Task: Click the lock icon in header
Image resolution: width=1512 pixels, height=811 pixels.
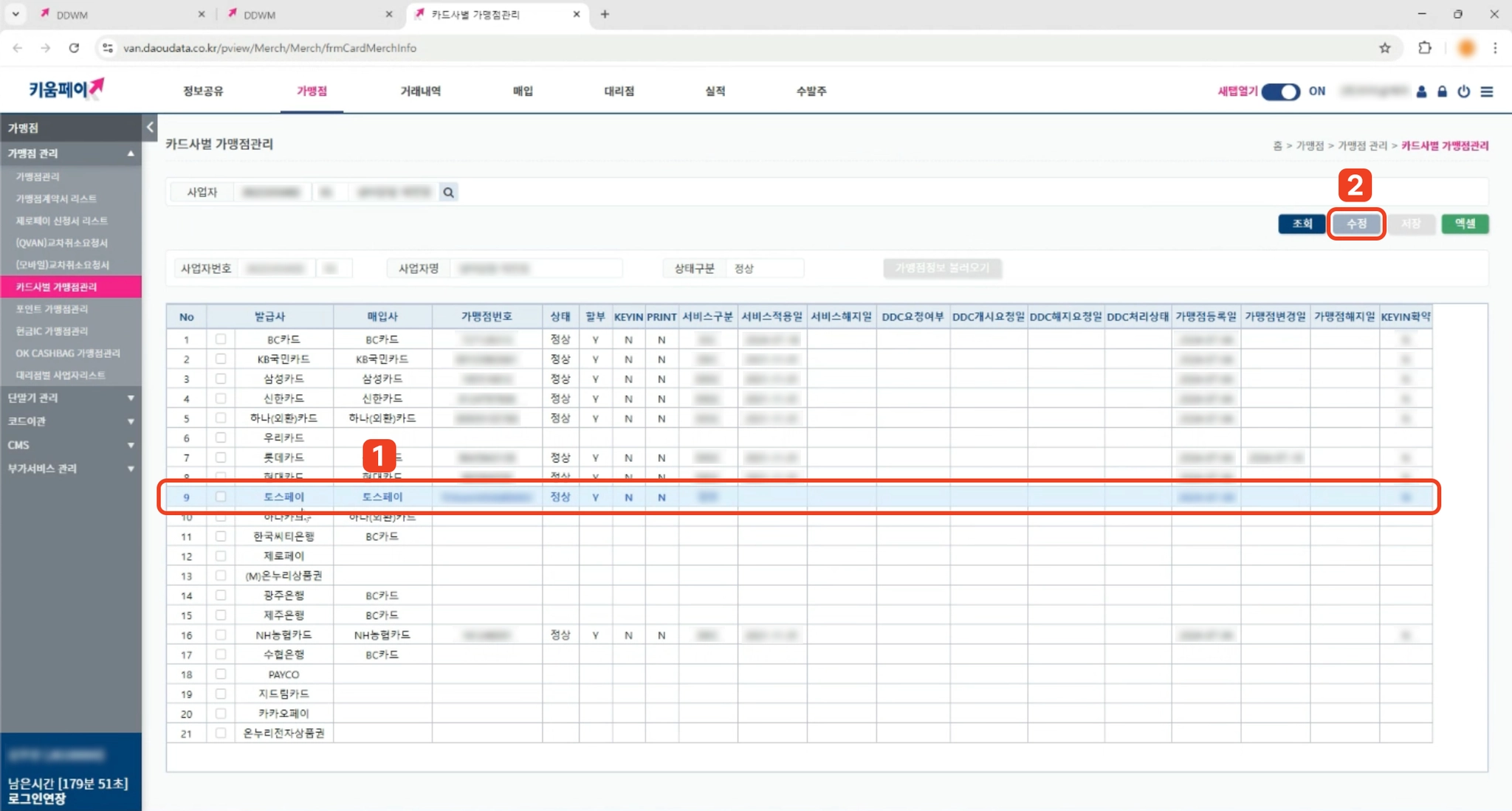Action: coord(1442,92)
